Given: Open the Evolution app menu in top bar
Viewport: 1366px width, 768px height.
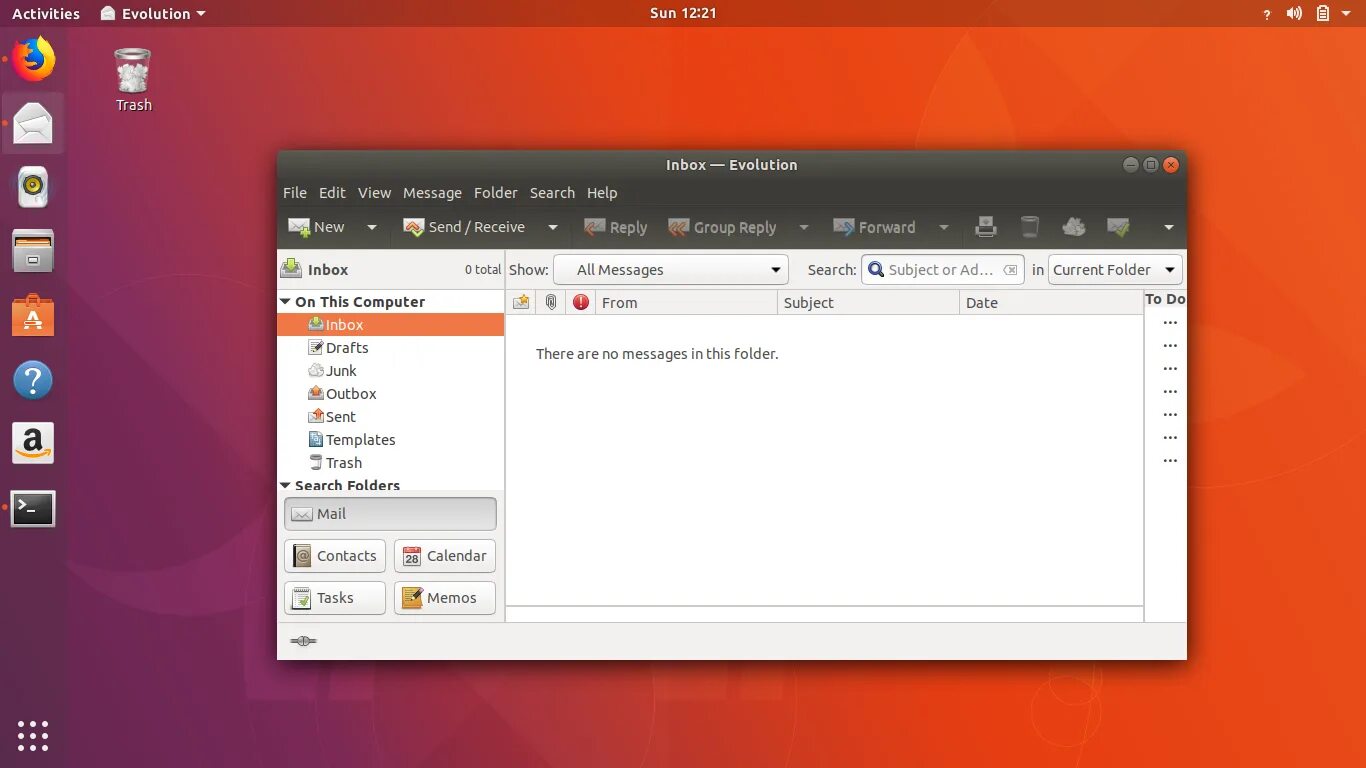Looking at the screenshot, I should 153,13.
